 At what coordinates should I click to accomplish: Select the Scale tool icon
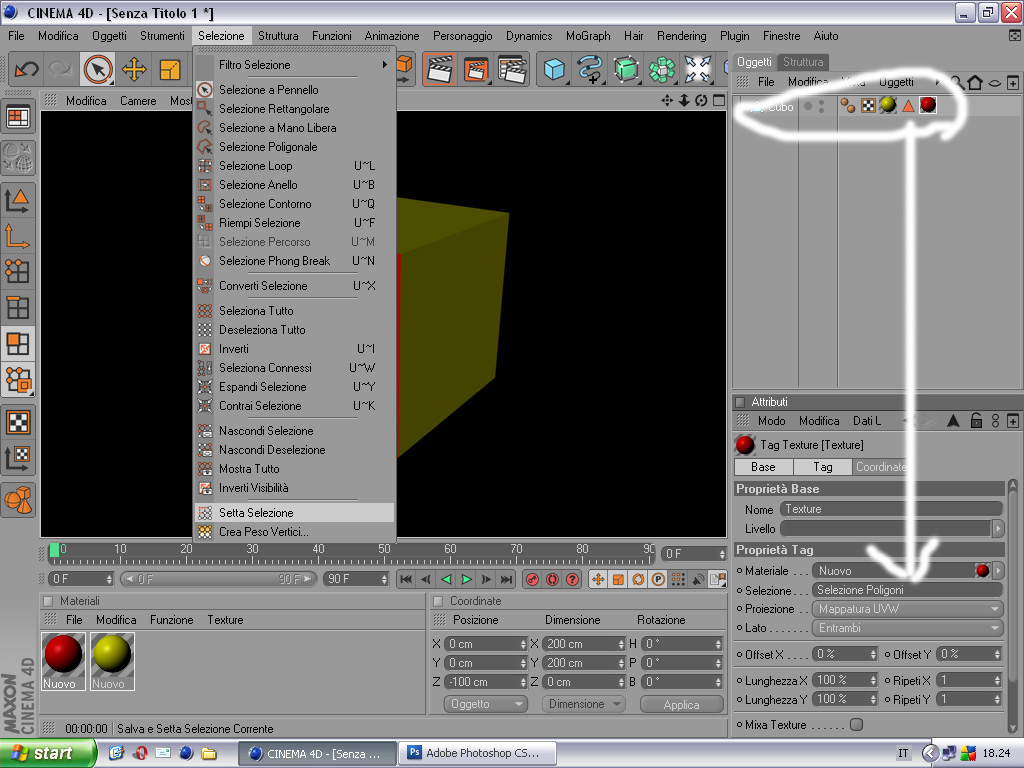tap(170, 69)
